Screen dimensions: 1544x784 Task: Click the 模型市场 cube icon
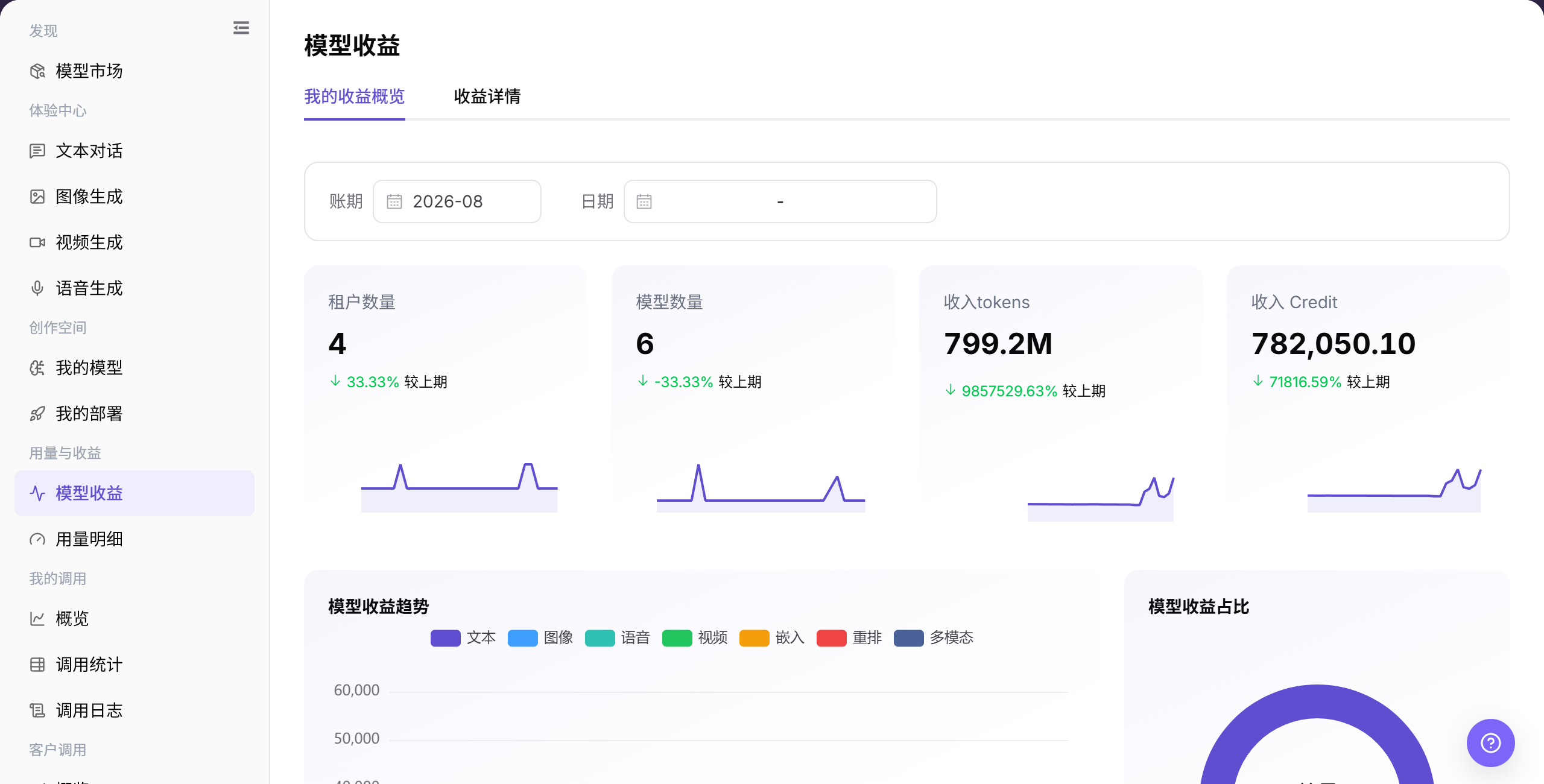coord(37,71)
